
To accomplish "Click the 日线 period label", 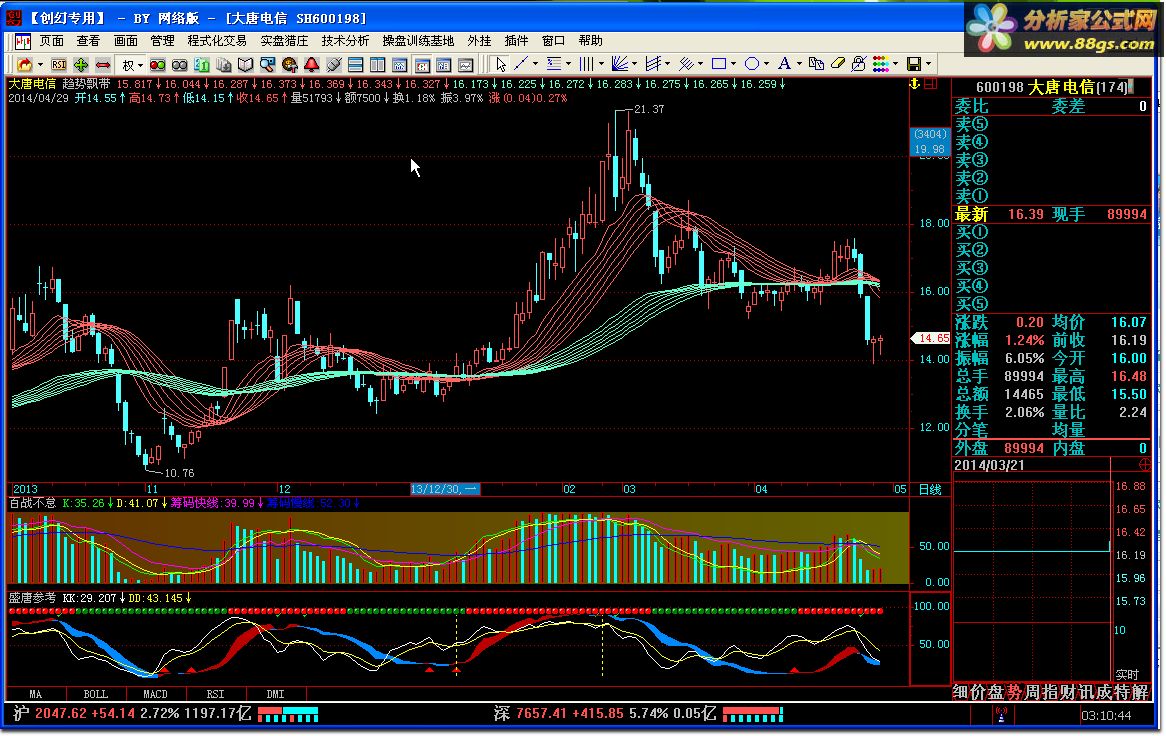I will tap(930, 490).
